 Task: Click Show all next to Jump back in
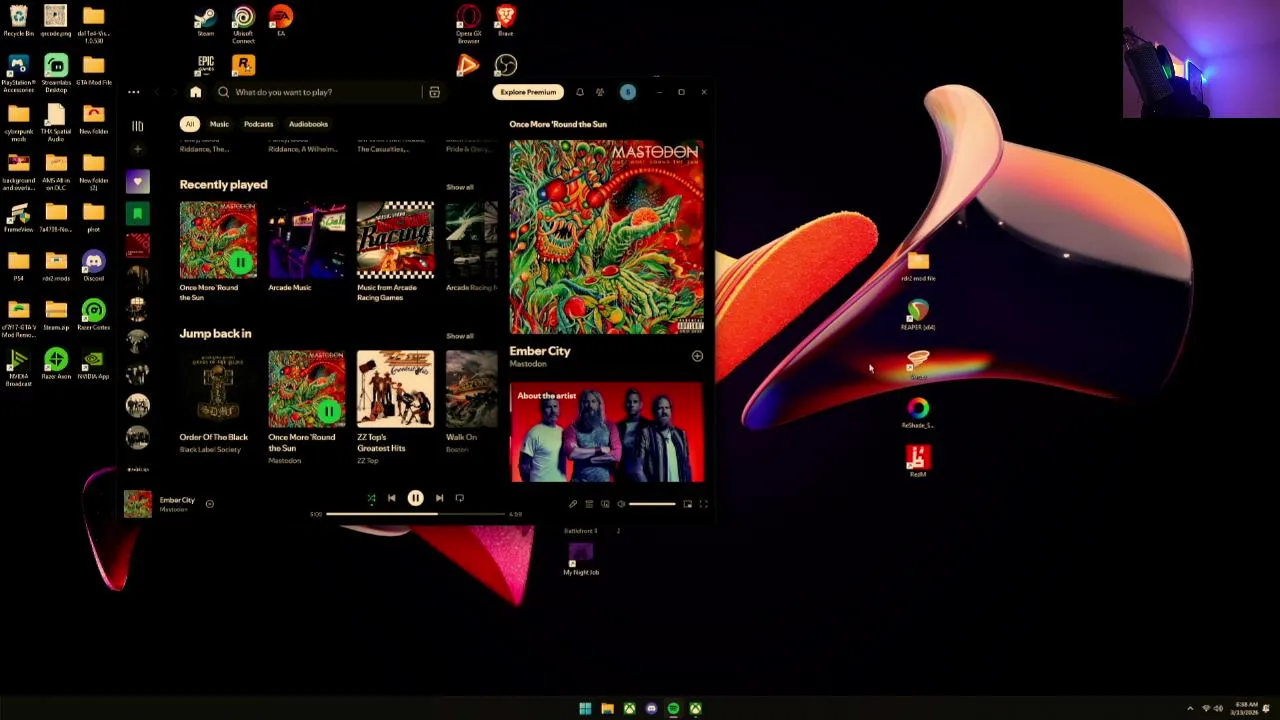(x=460, y=336)
